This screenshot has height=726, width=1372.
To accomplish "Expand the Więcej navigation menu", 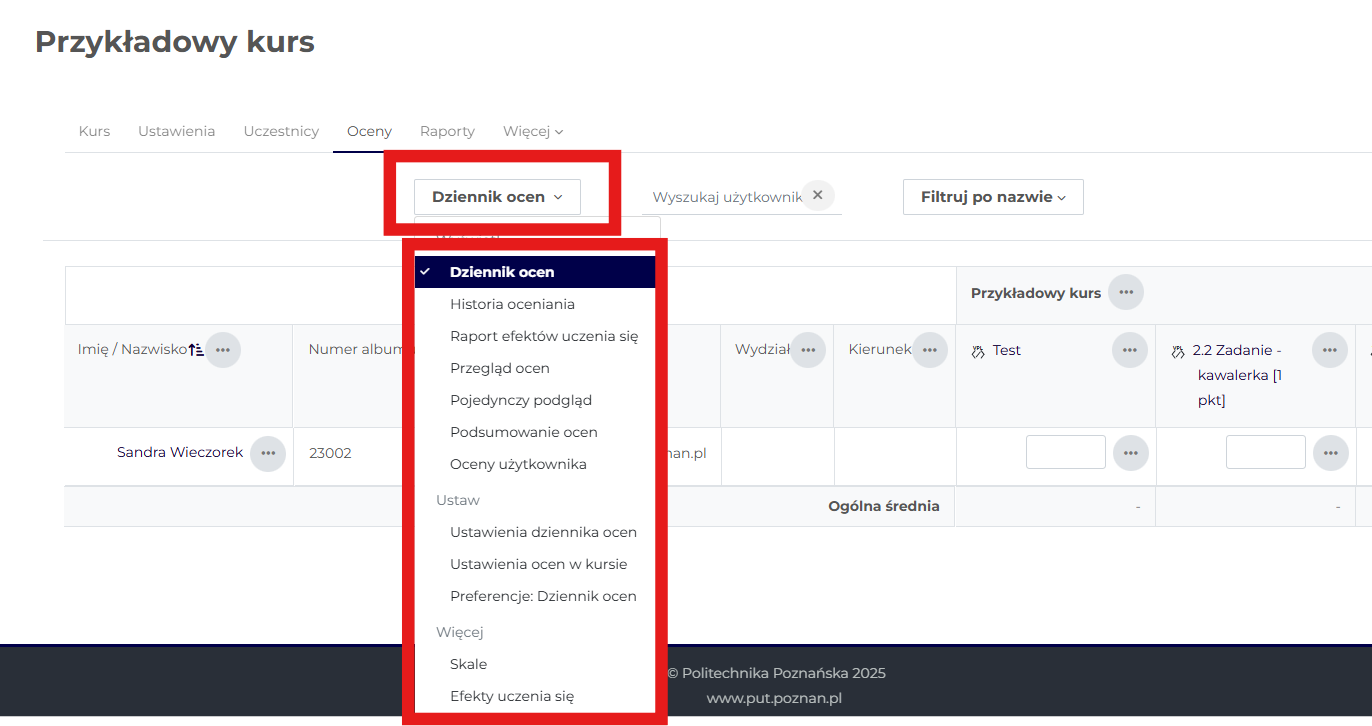I will tap(533, 131).
